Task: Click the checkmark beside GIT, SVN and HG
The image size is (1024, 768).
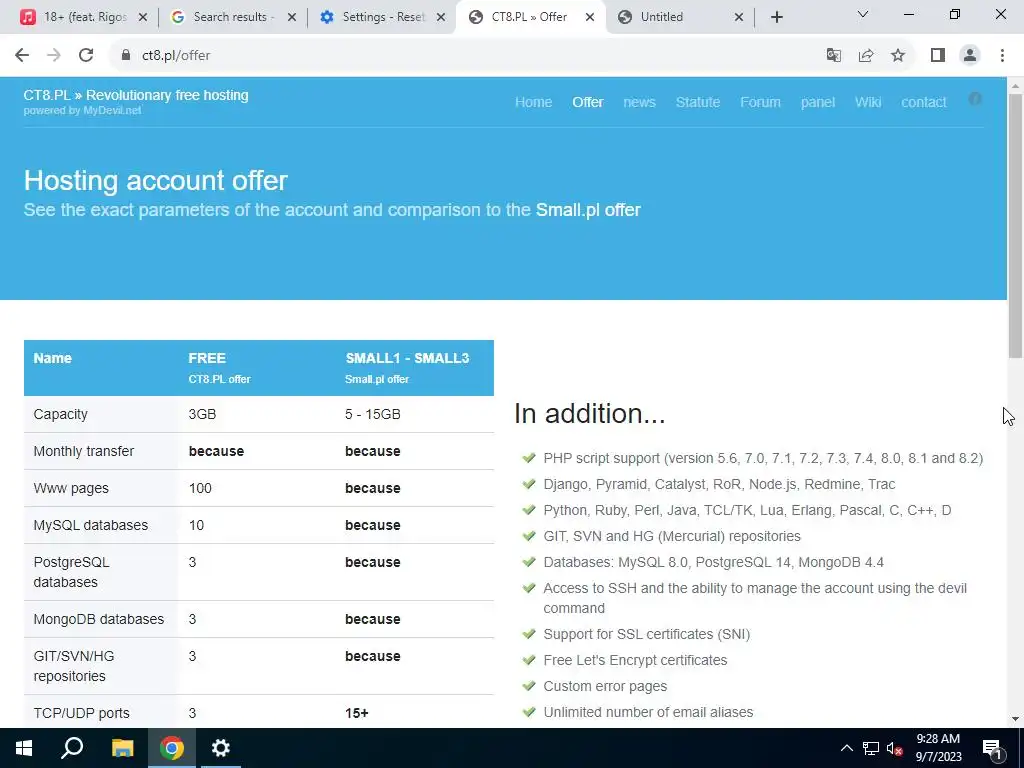Action: [x=529, y=536]
